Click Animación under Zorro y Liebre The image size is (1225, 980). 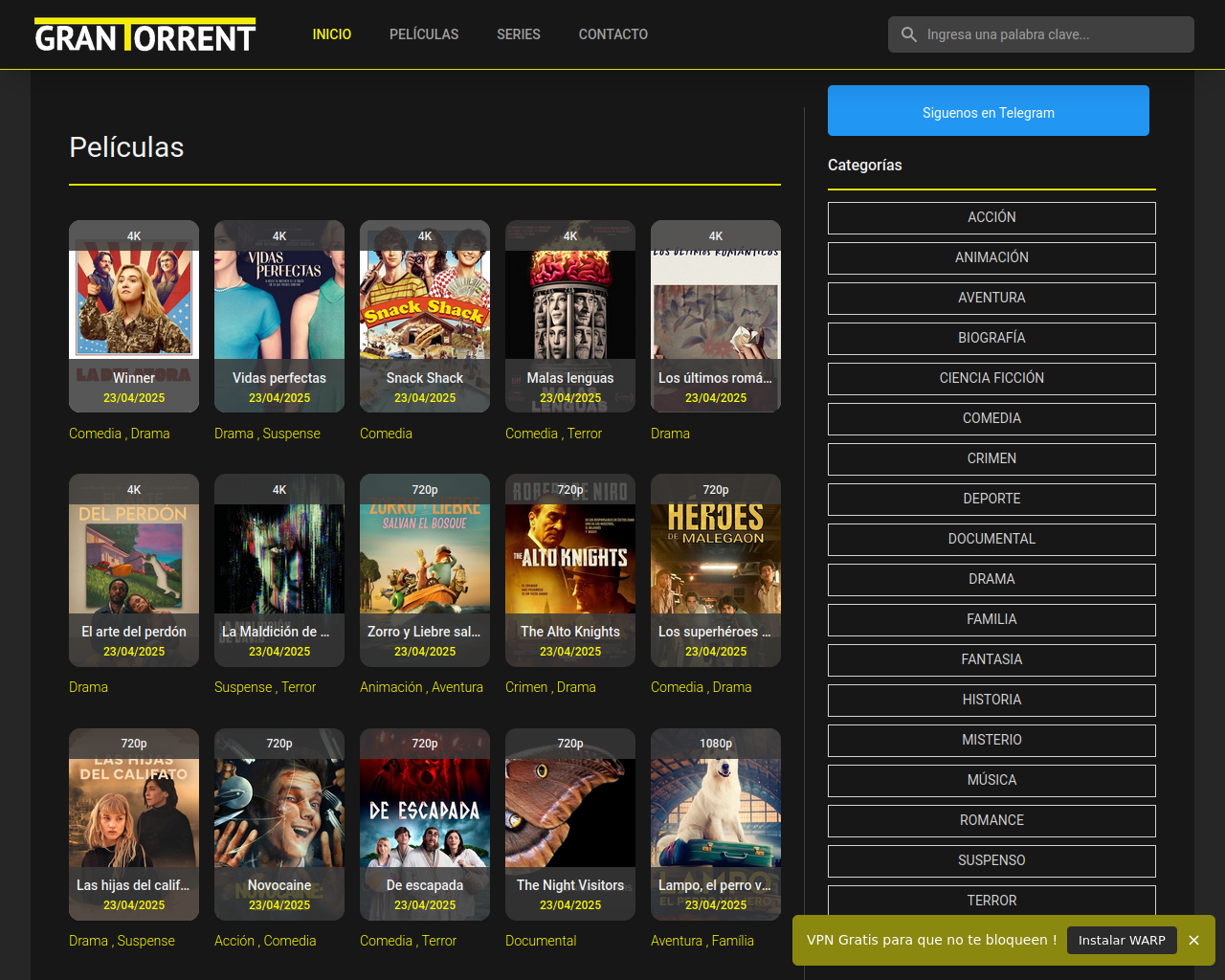(x=390, y=687)
